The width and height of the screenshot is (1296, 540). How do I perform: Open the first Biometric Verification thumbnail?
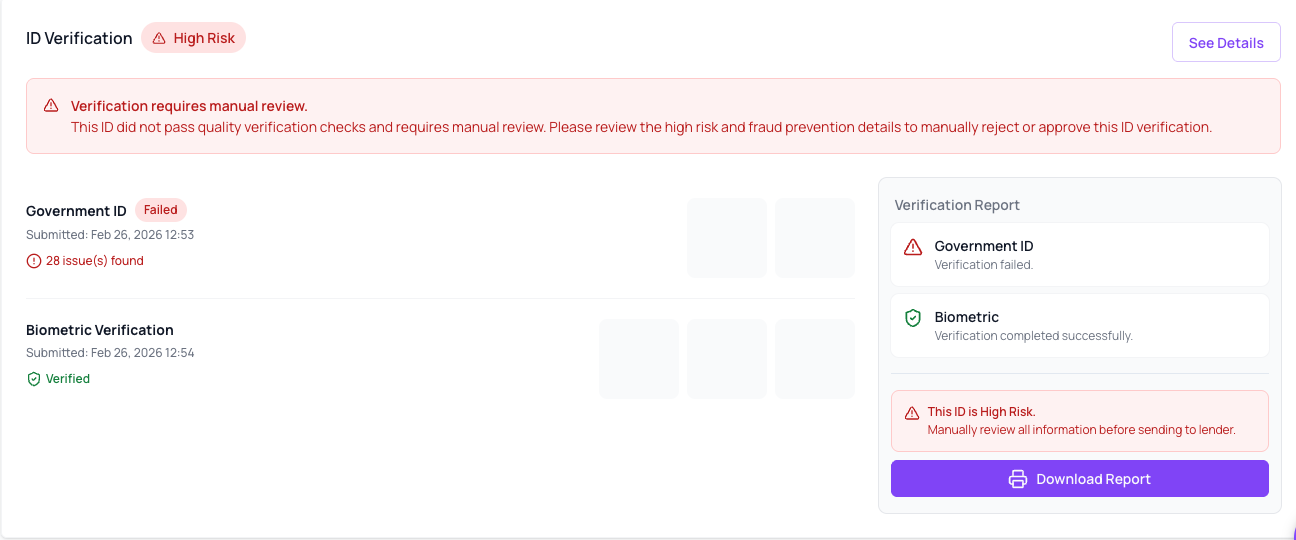click(x=639, y=359)
